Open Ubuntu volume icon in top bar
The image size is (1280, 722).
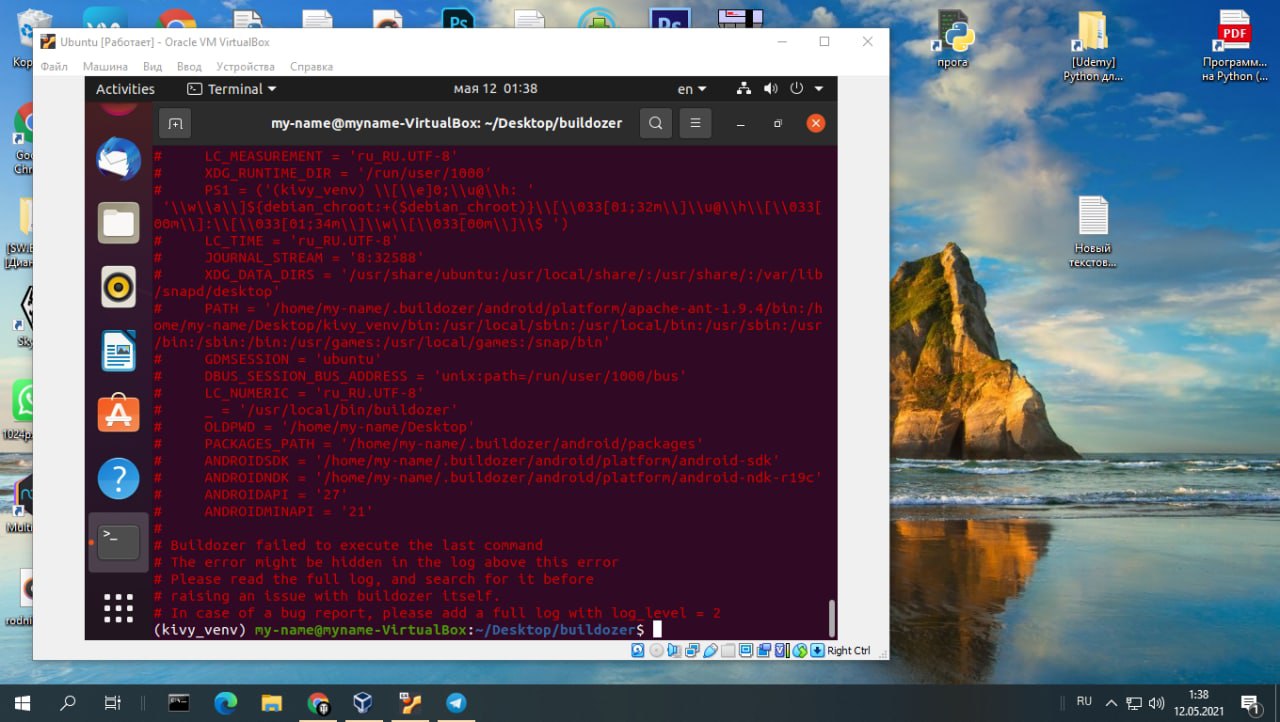(770, 88)
